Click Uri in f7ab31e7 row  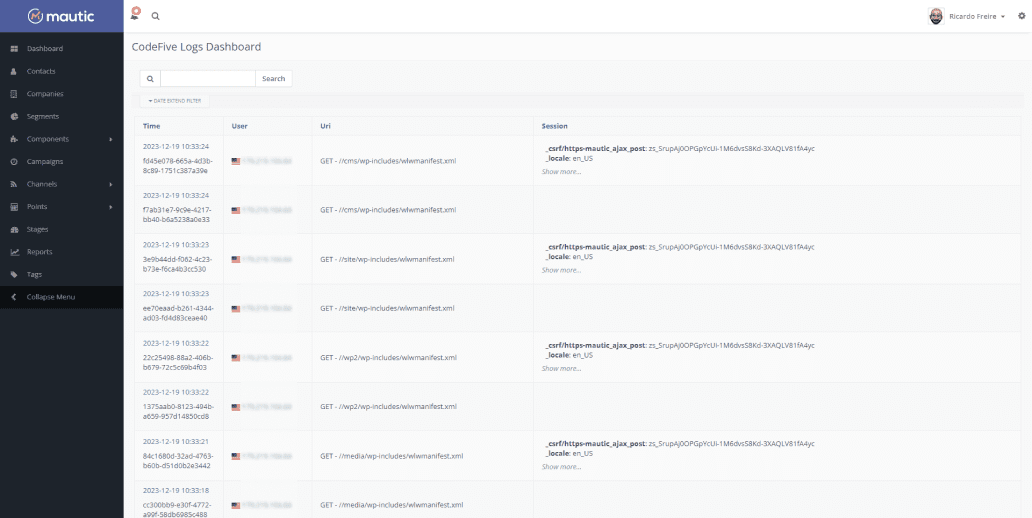(x=388, y=210)
